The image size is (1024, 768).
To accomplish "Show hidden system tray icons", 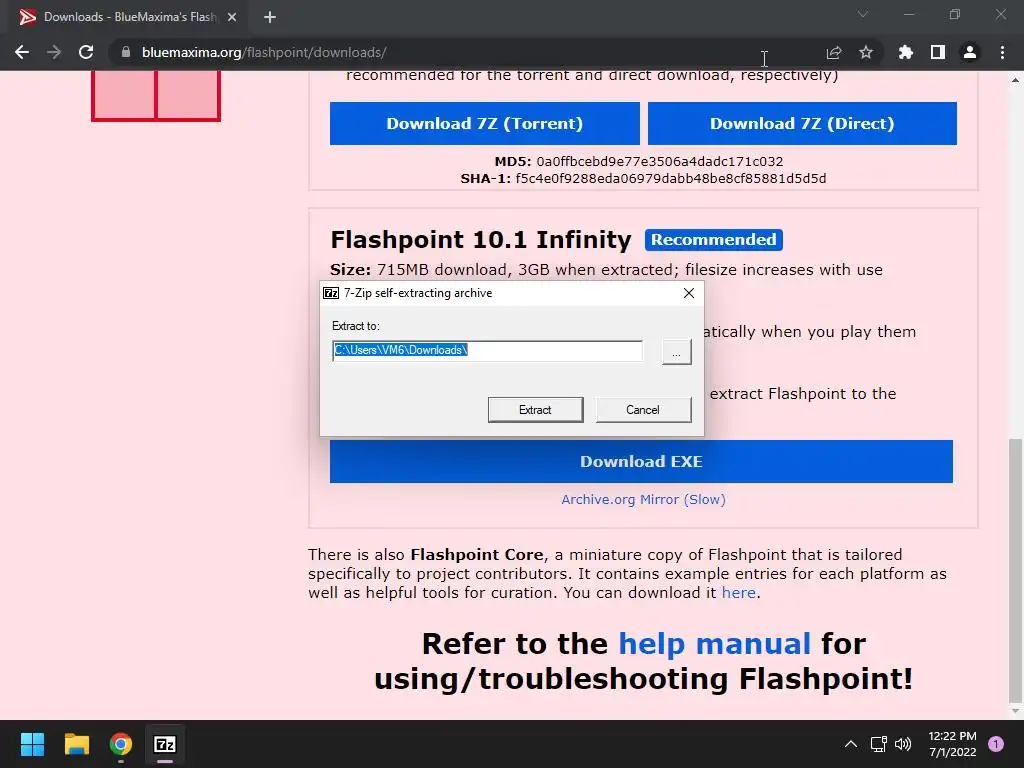I will (850, 744).
